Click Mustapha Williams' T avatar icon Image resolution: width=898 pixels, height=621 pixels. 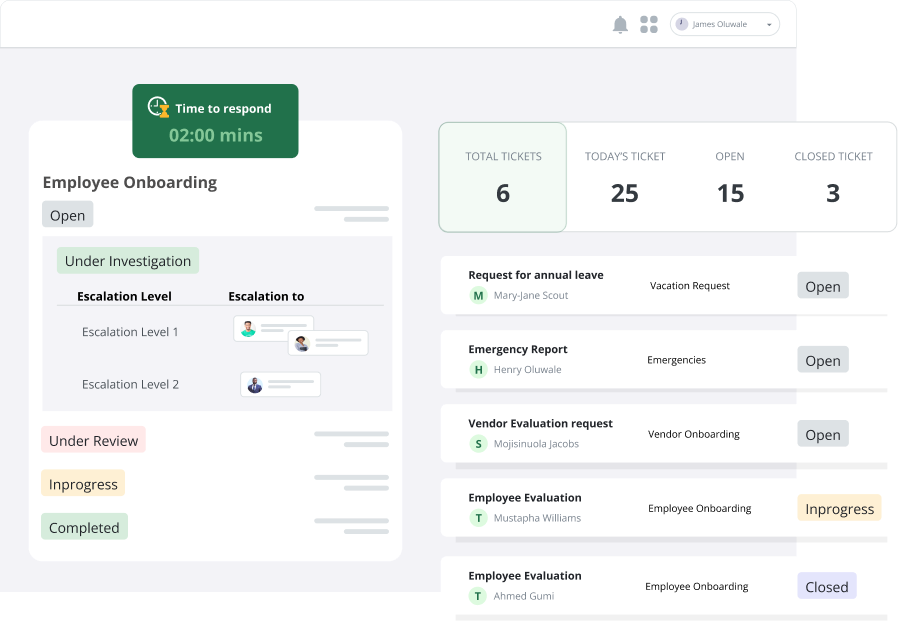pyautogui.click(x=479, y=518)
